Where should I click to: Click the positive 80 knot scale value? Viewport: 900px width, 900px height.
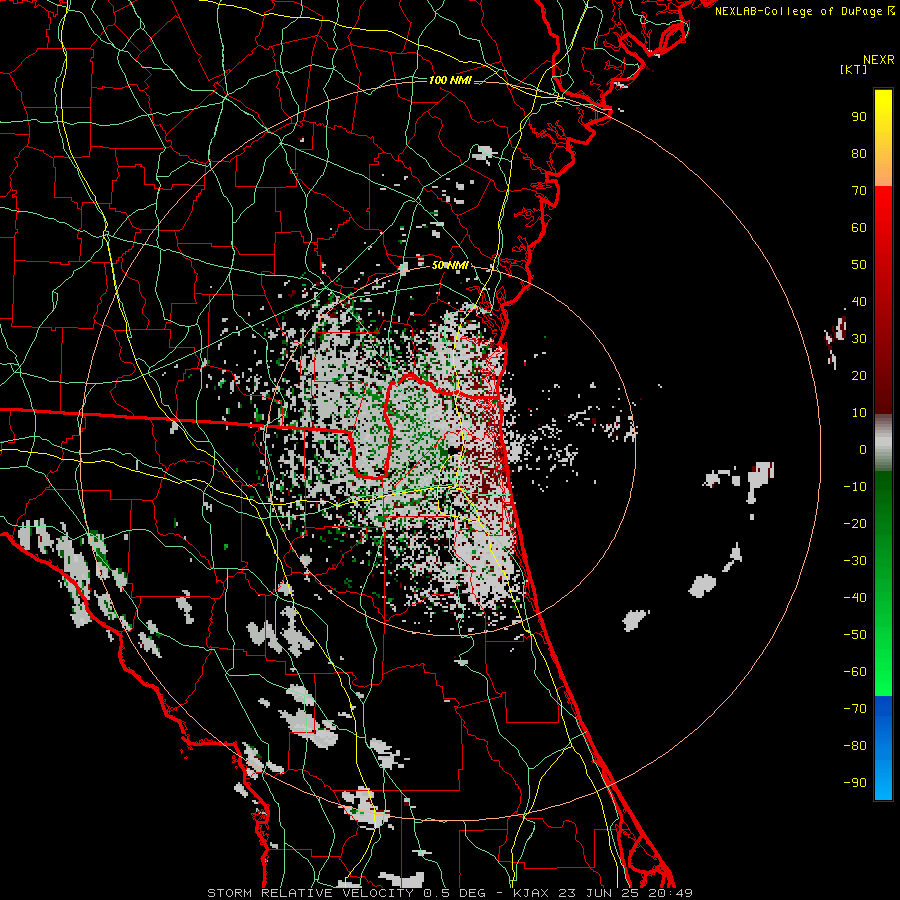point(859,154)
